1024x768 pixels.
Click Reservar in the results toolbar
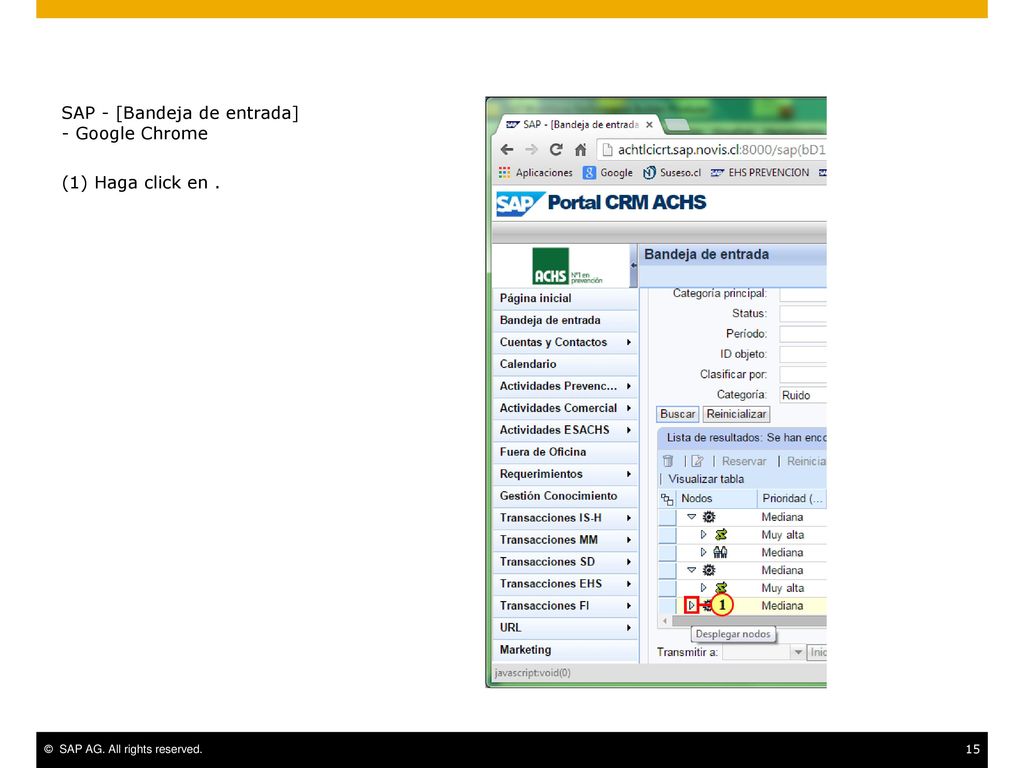744,461
